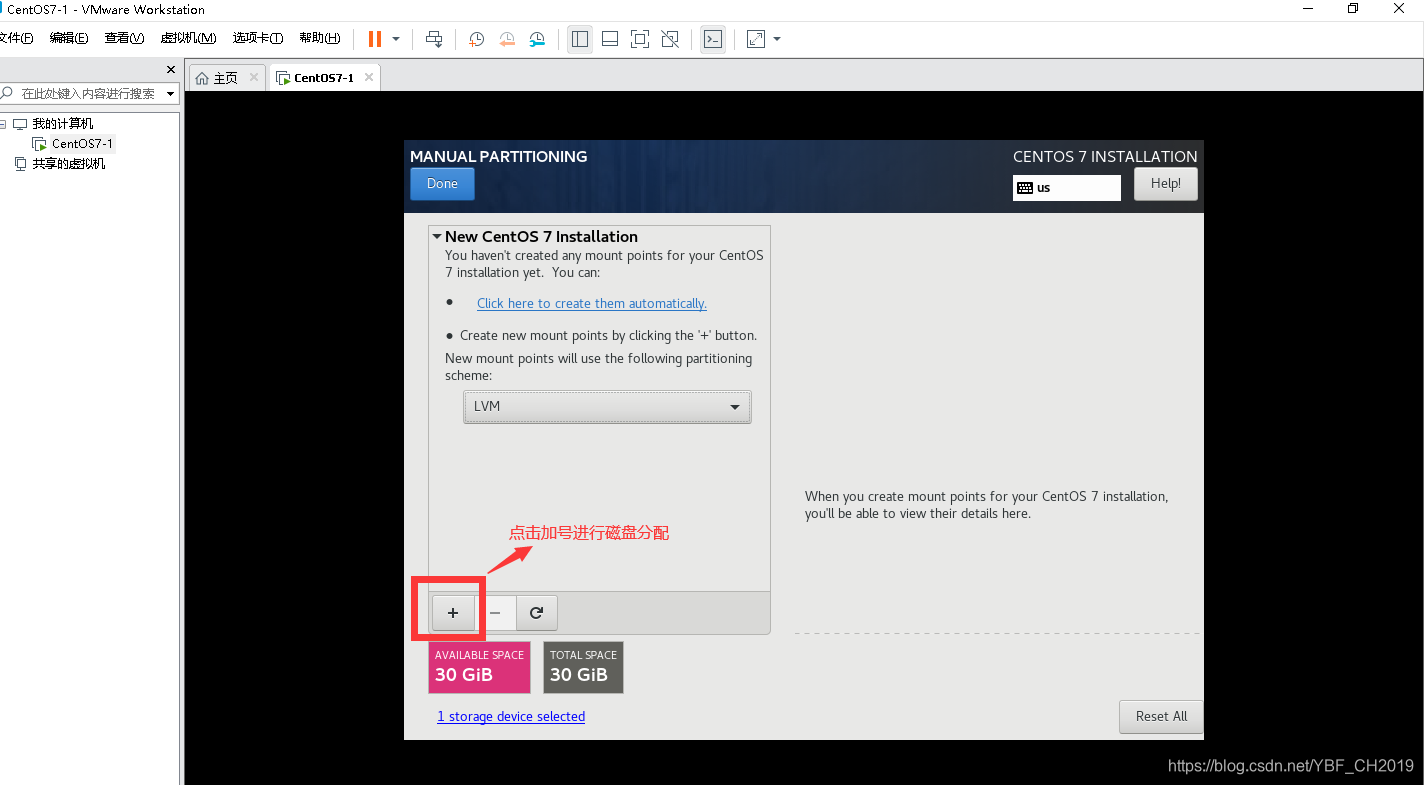Take a snapshot of this virtual machine
Screen dimensions: 1424x785
pos(477,39)
